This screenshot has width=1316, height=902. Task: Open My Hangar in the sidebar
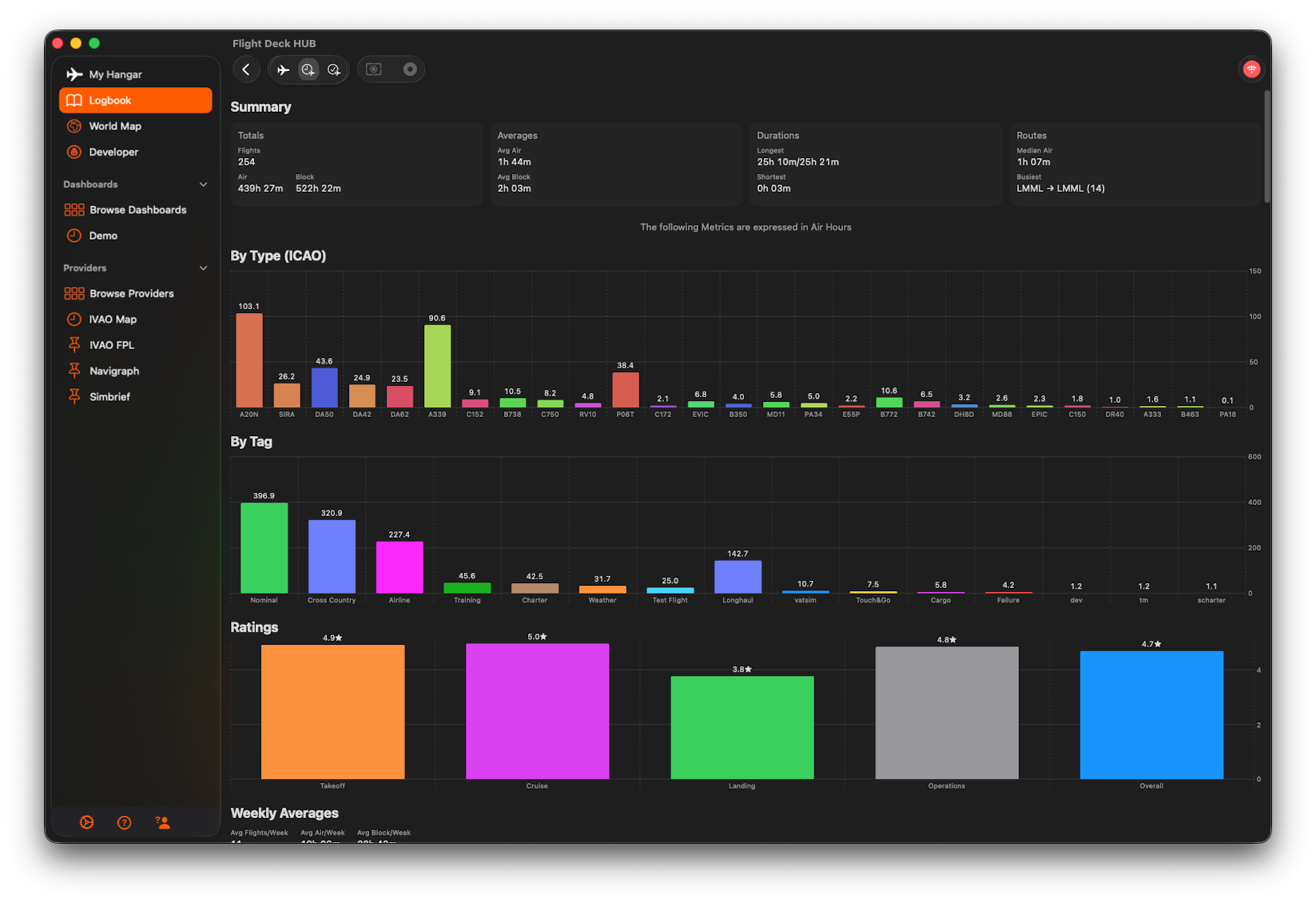pos(115,74)
